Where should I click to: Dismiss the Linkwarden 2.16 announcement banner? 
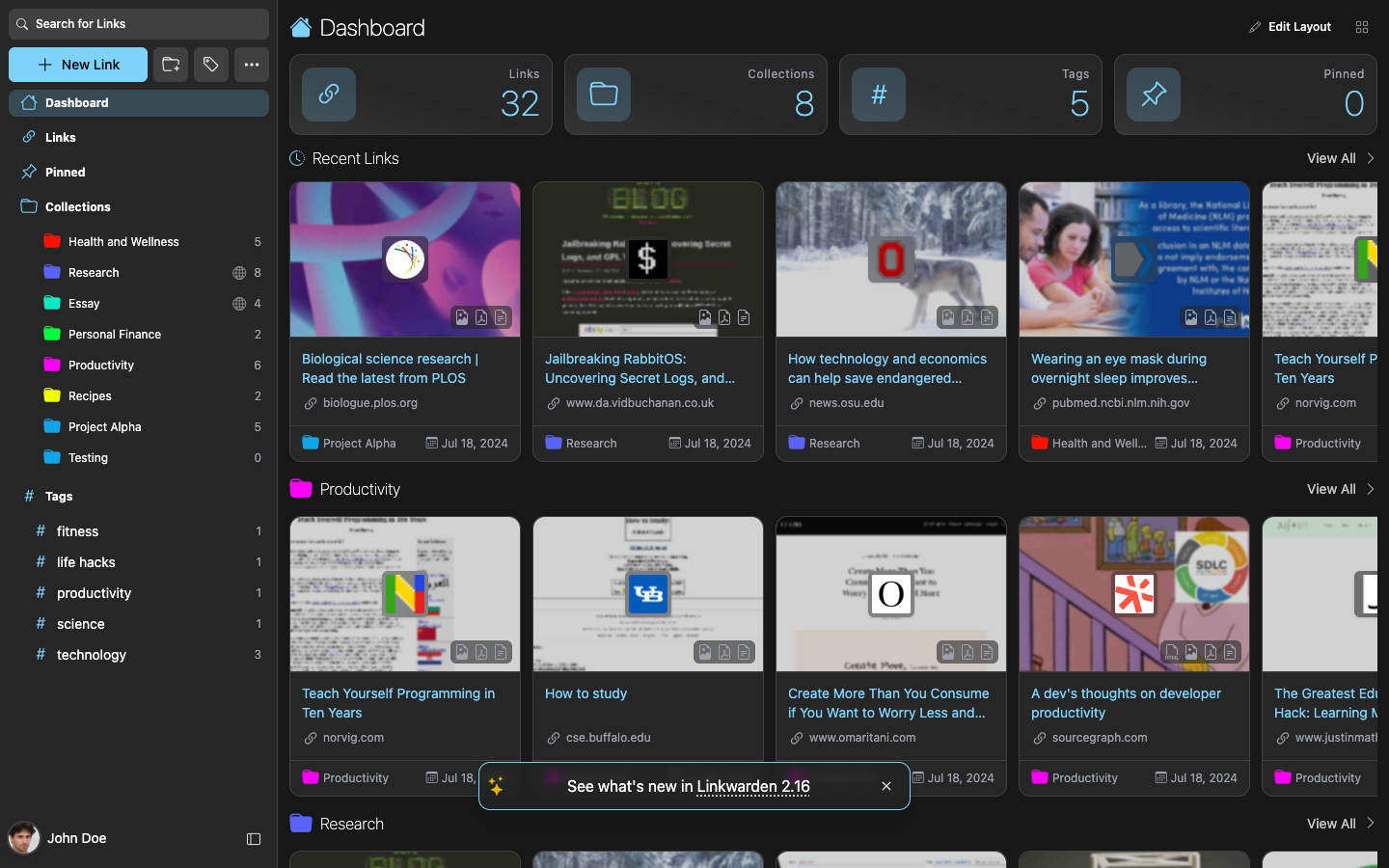(886, 786)
